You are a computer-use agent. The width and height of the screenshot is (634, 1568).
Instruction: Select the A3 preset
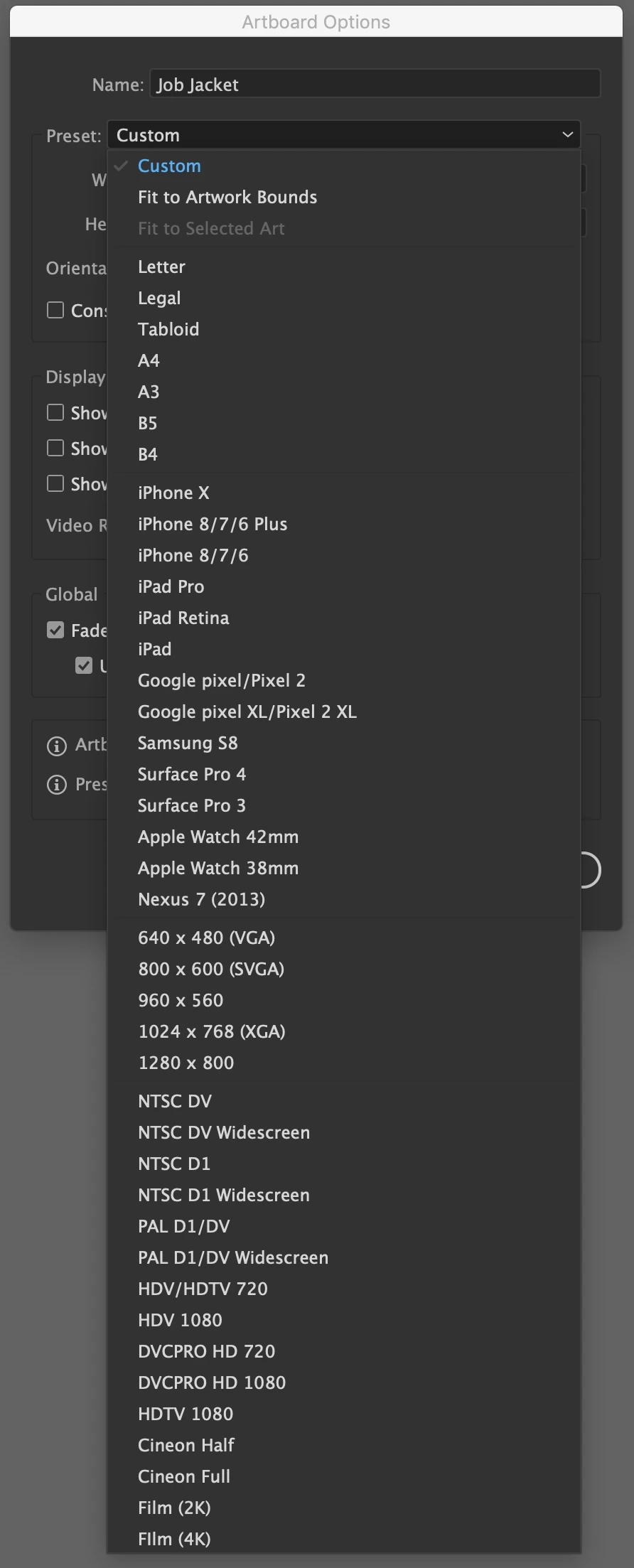pos(344,392)
